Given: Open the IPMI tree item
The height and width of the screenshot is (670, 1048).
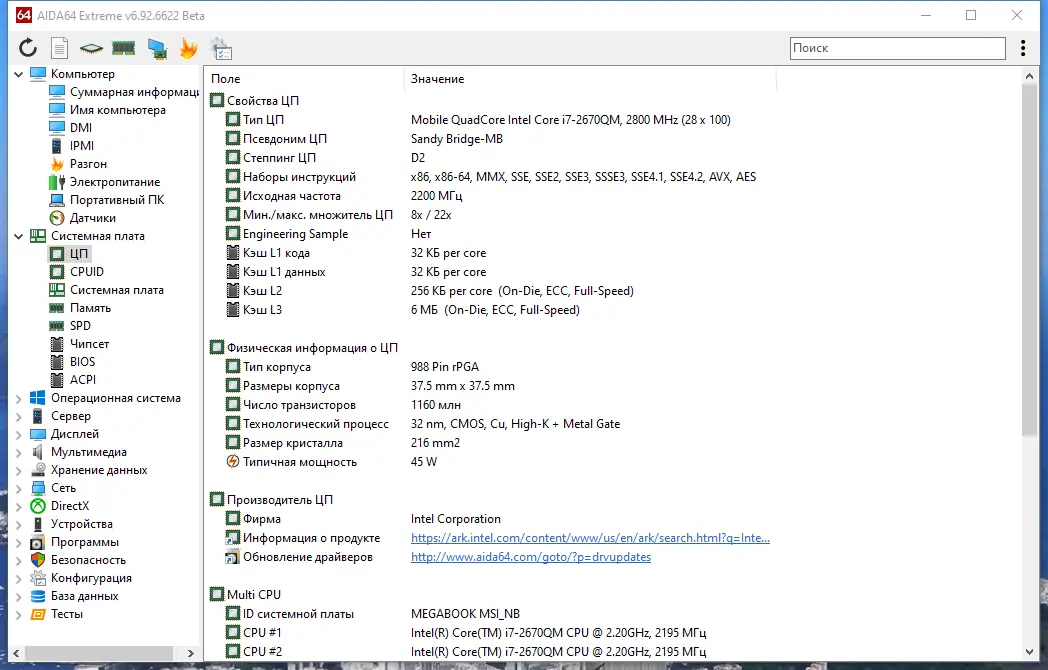Looking at the screenshot, I should point(72,146).
